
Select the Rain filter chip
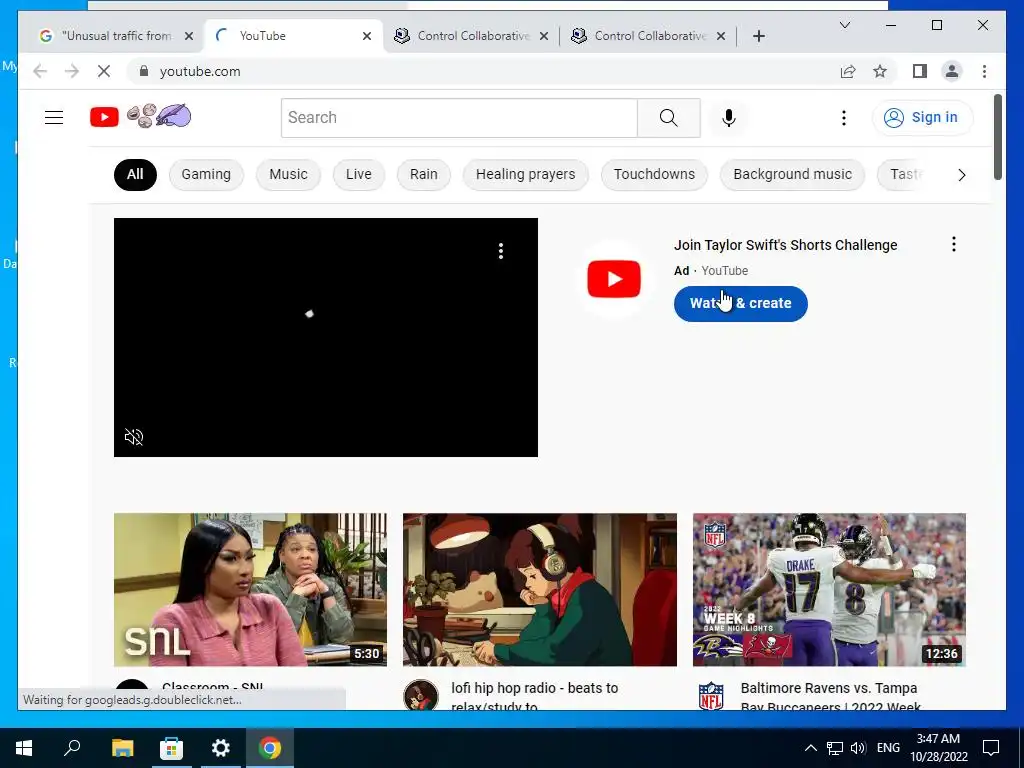coord(424,174)
